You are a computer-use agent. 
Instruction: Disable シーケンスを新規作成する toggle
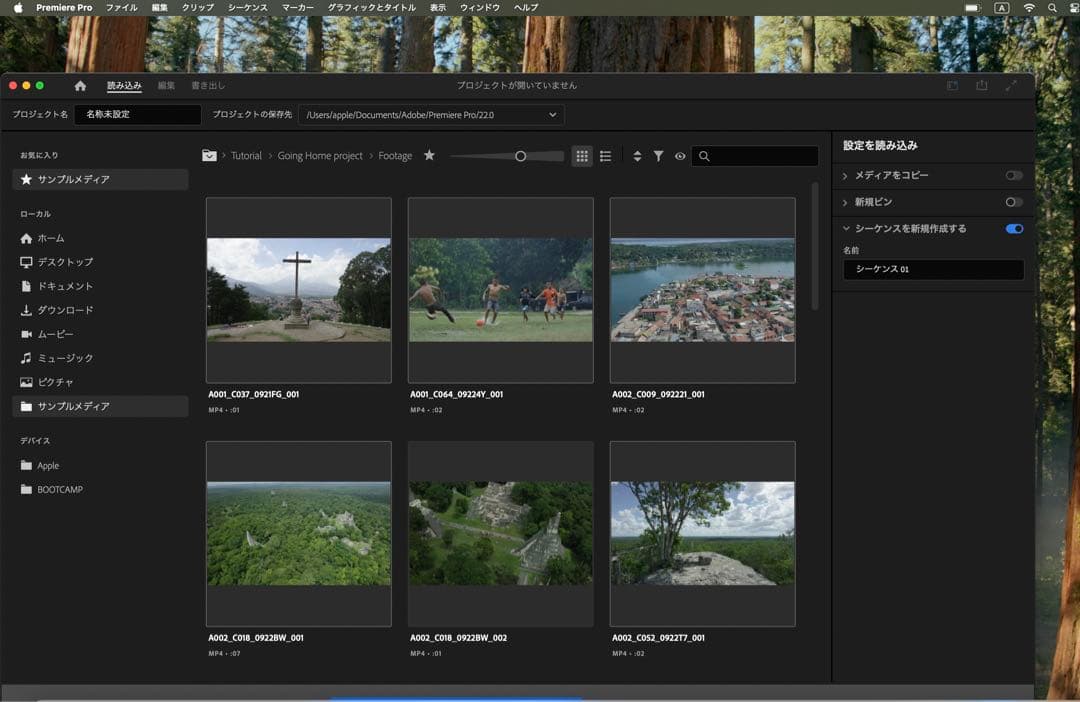tap(1014, 229)
